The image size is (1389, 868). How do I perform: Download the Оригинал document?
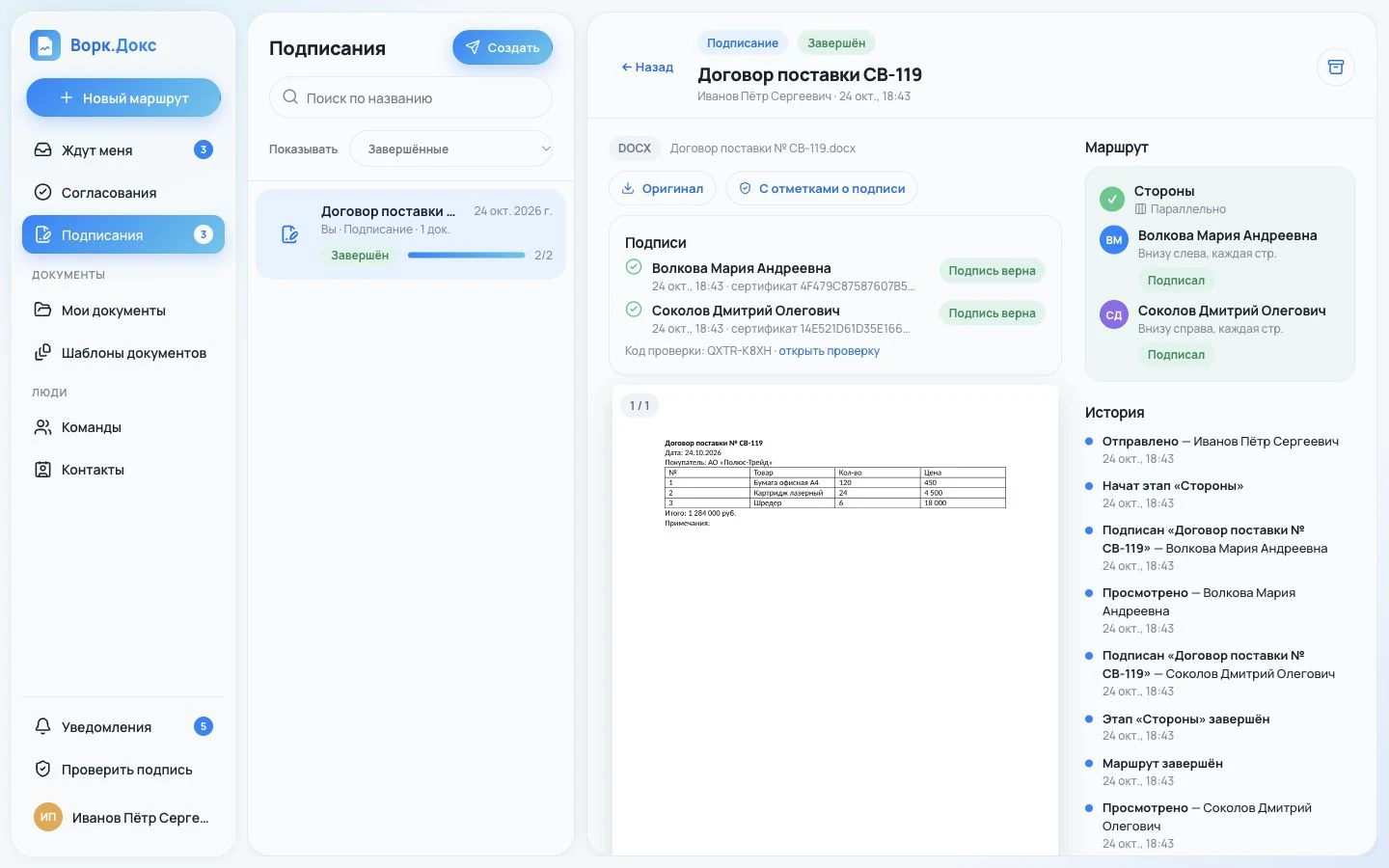pyautogui.click(x=662, y=188)
